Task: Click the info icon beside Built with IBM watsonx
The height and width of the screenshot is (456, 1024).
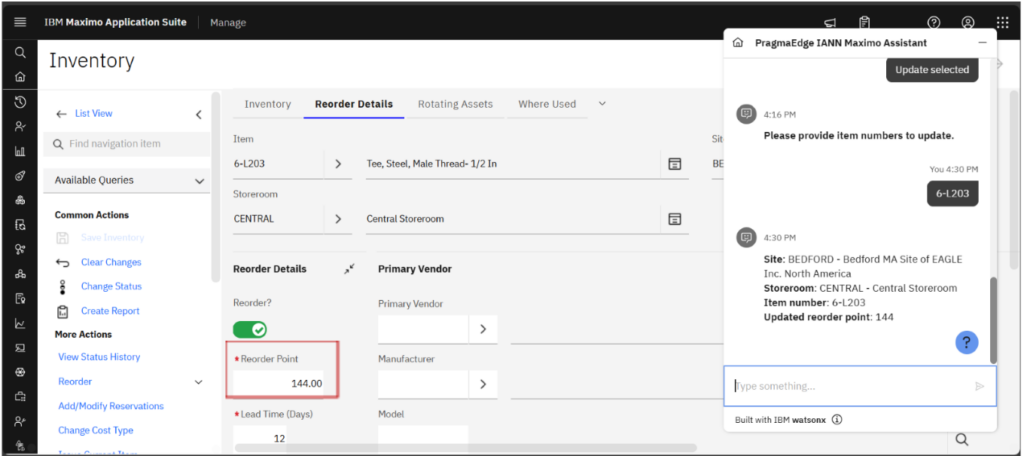Action: (x=837, y=419)
